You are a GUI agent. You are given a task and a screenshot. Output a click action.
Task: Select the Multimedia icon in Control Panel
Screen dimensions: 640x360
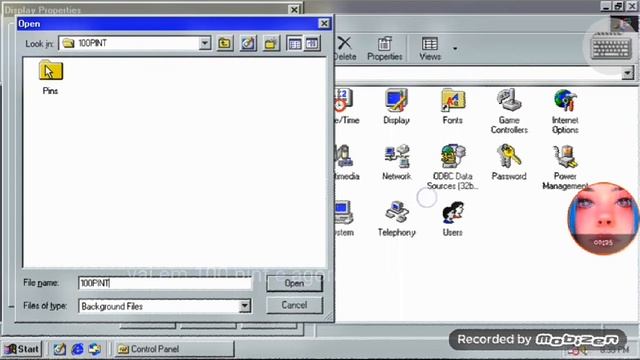[x=346, y=163]
